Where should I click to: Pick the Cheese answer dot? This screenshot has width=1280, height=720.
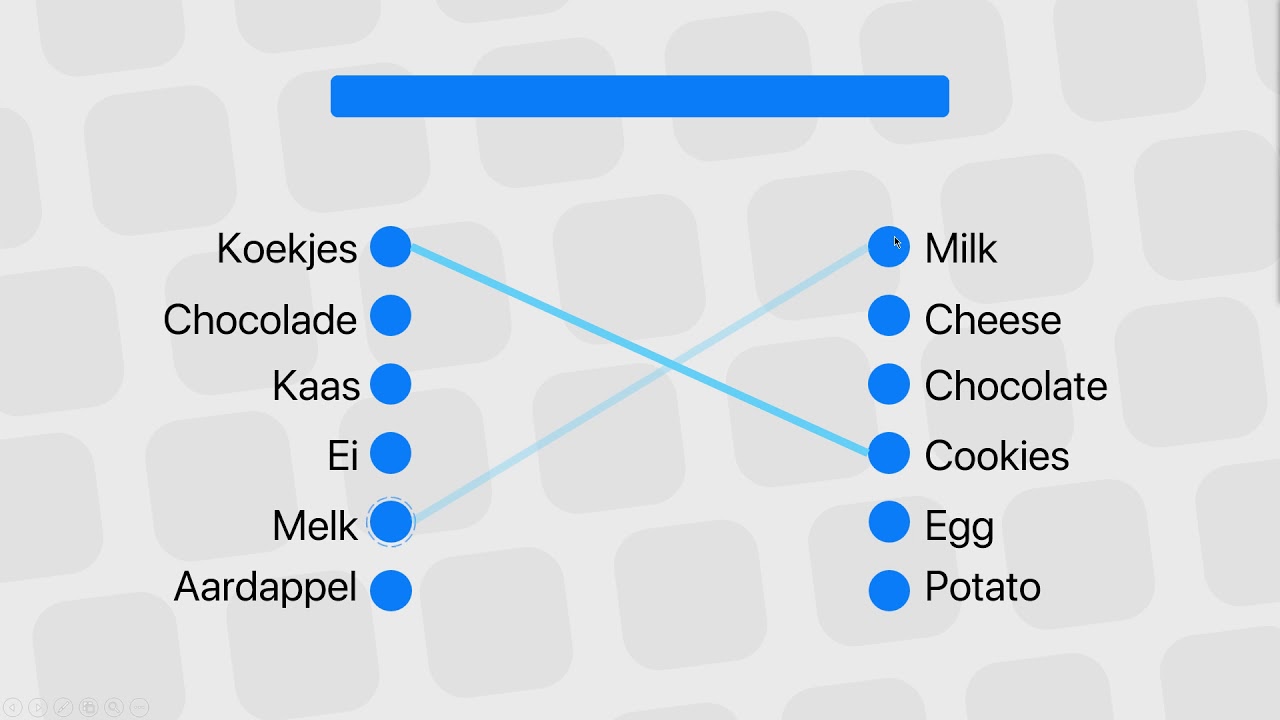(889, 316)
